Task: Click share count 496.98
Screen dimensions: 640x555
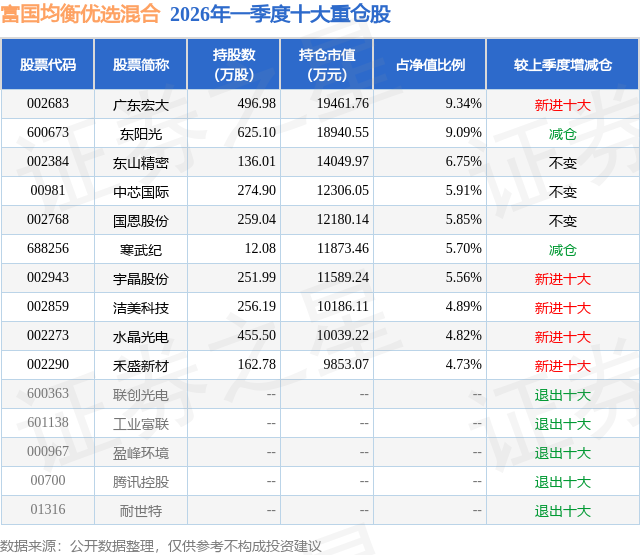Action: point(257,104)
